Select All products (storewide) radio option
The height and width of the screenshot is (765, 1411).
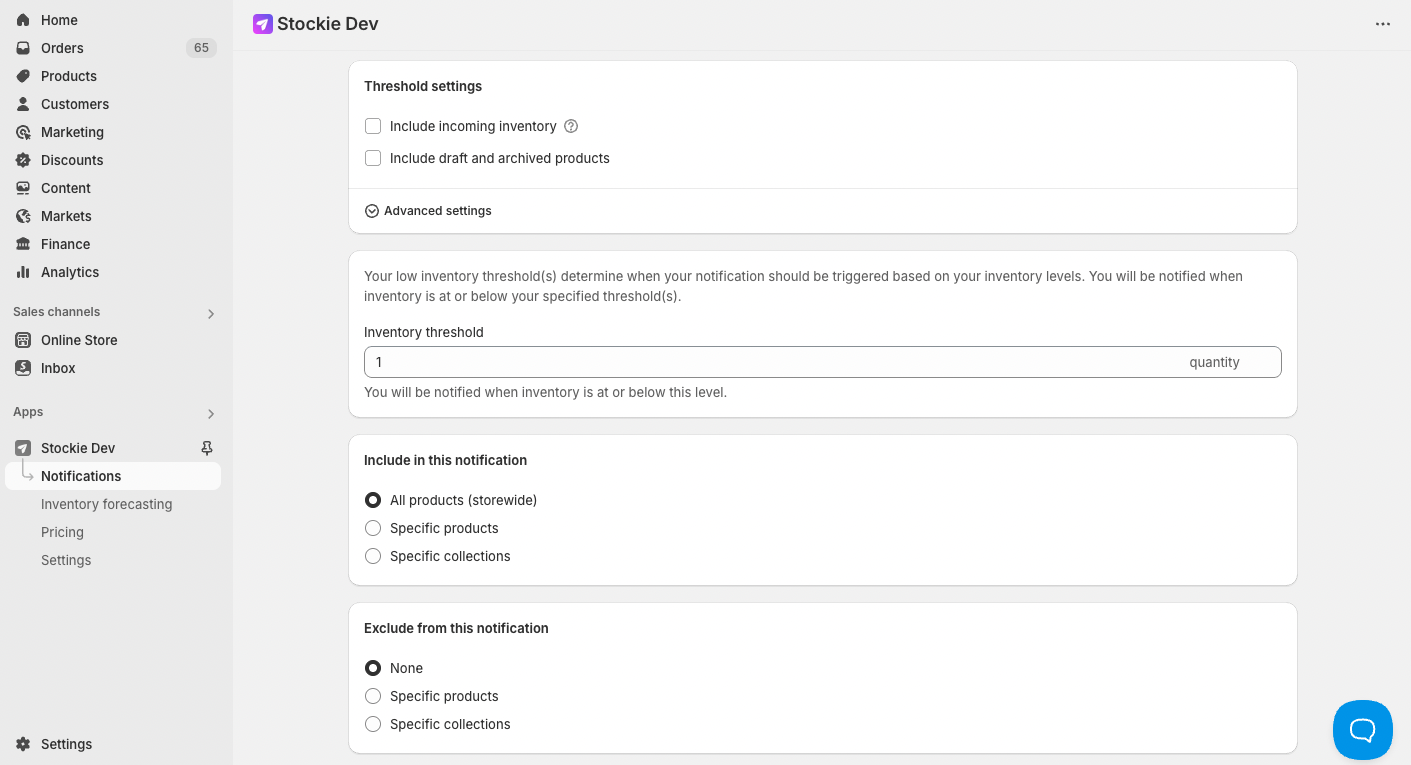coord(373,500)
